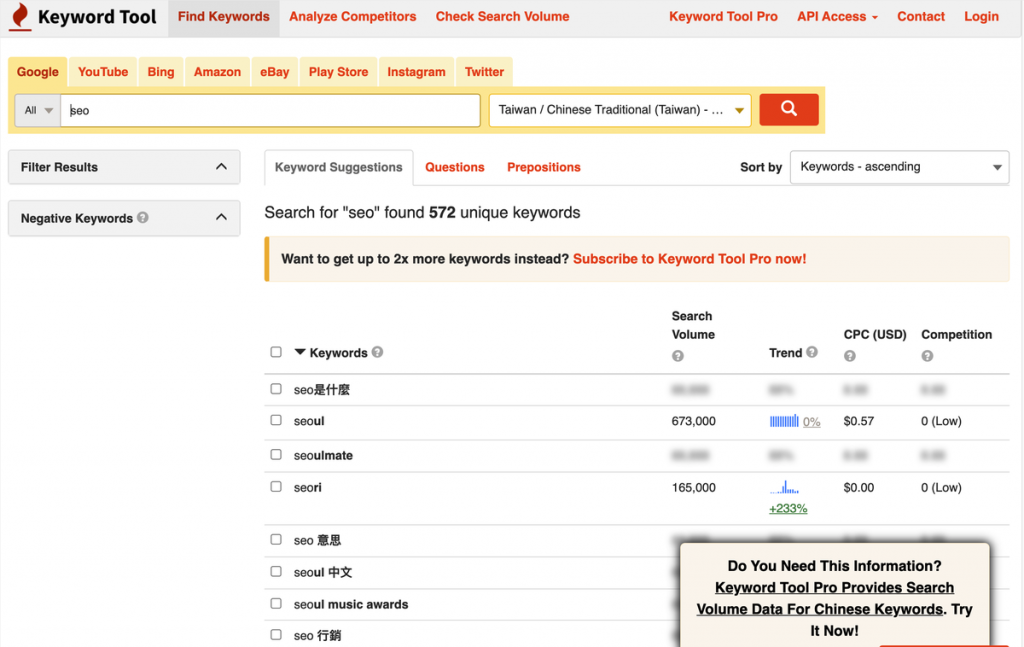The height and width of the screenshot is (647, 1024).
Task: Click the +233% trend link for seori
Action: coord(788,509)
